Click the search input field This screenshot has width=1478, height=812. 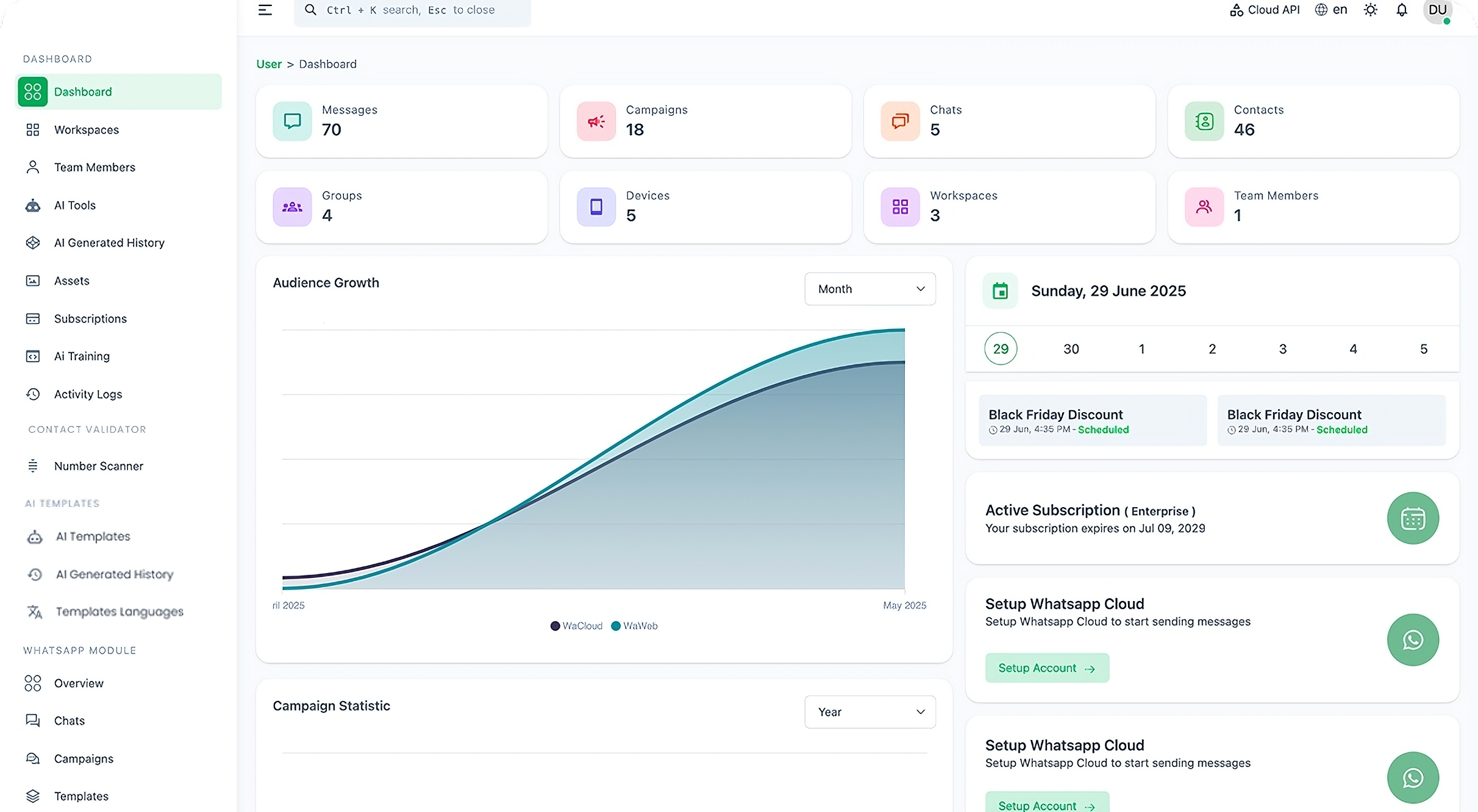click(412, 10)
